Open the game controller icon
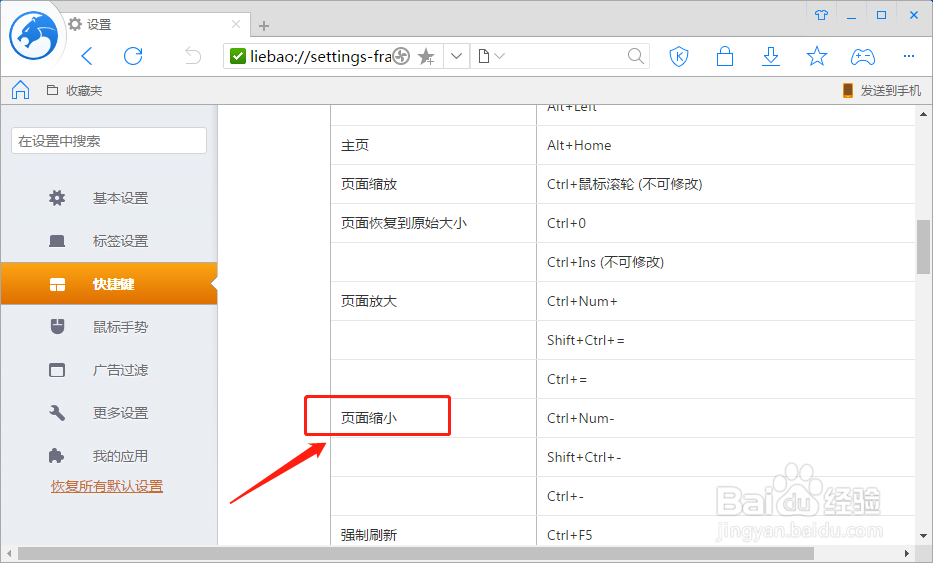Viewport: 933px width, 563px height. tap(863, 57)
